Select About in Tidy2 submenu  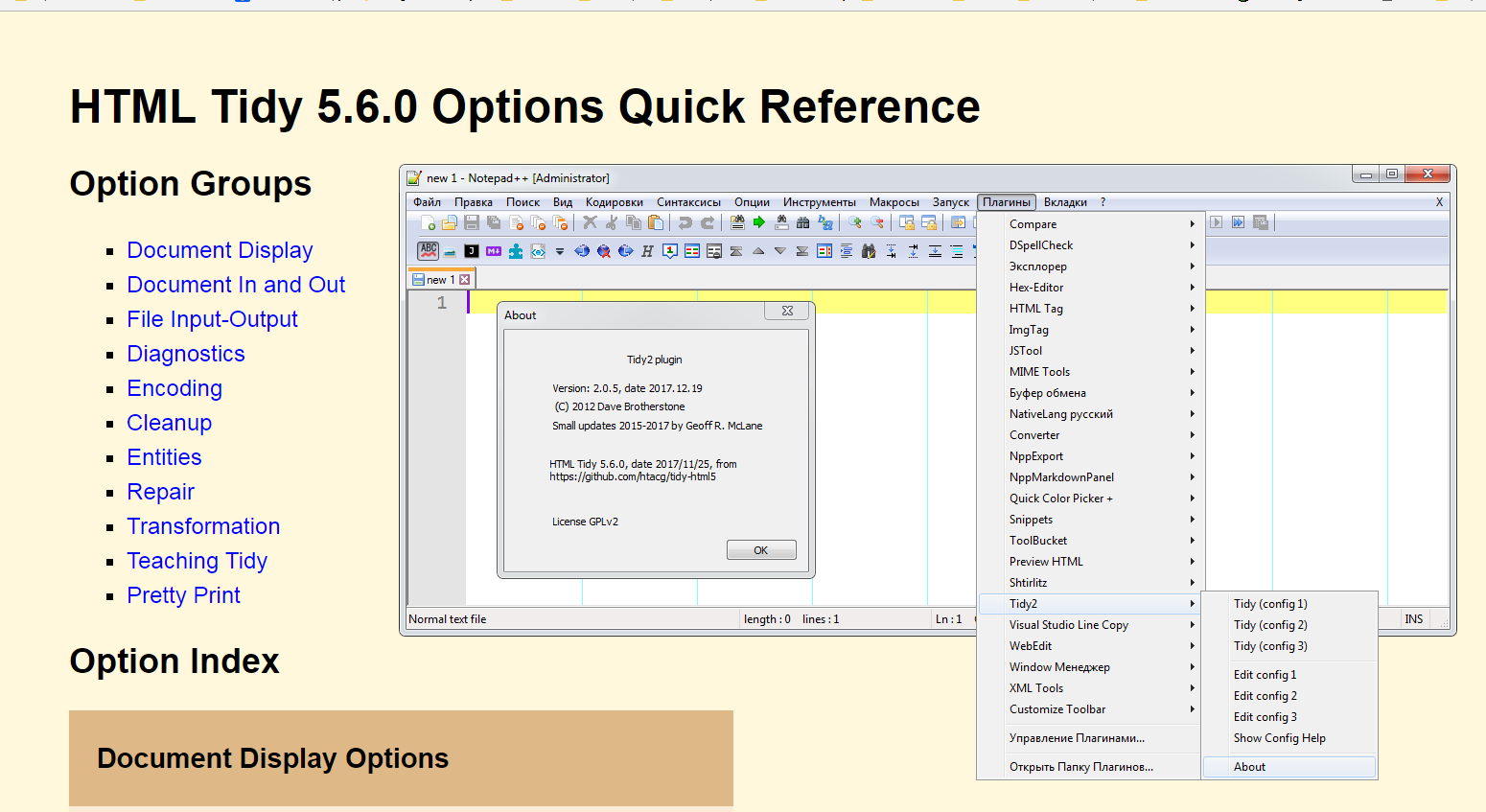coord(1289,767)
